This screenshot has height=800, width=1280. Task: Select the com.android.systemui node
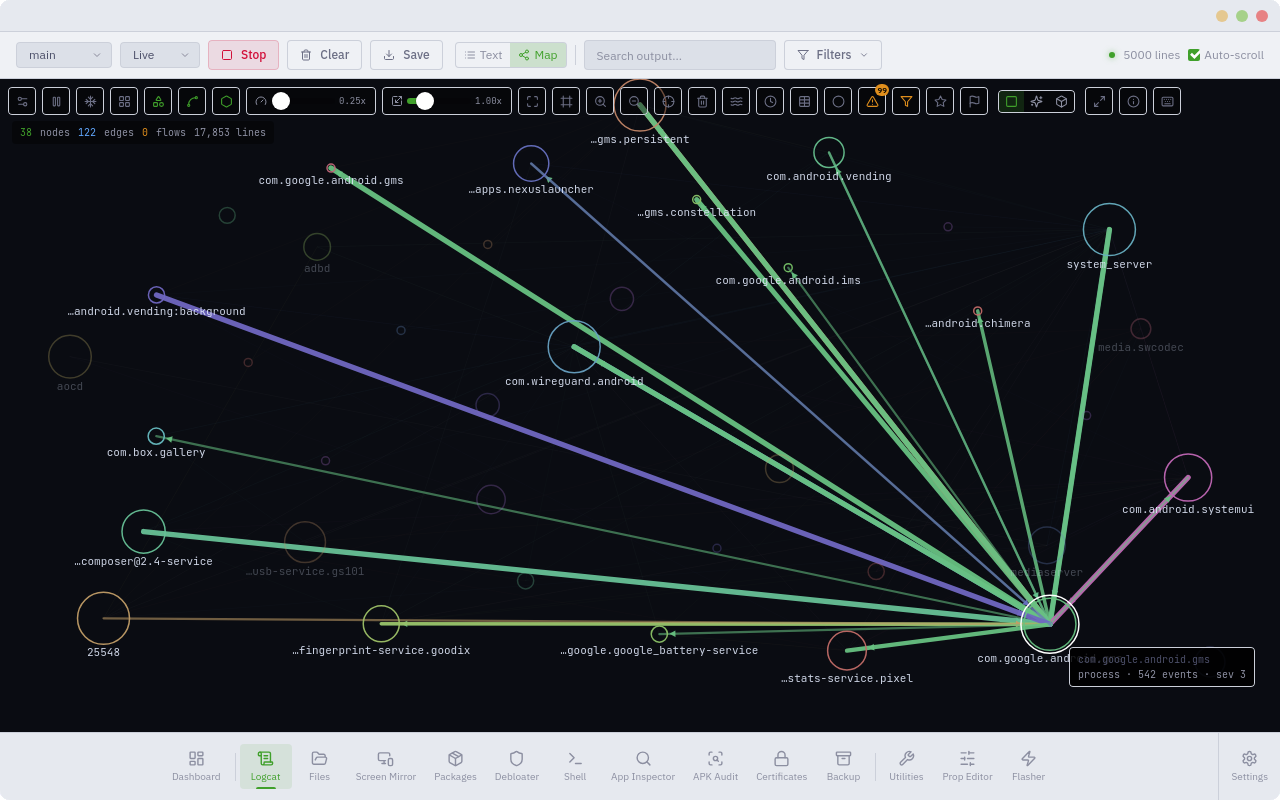(x=1188, y=477)
